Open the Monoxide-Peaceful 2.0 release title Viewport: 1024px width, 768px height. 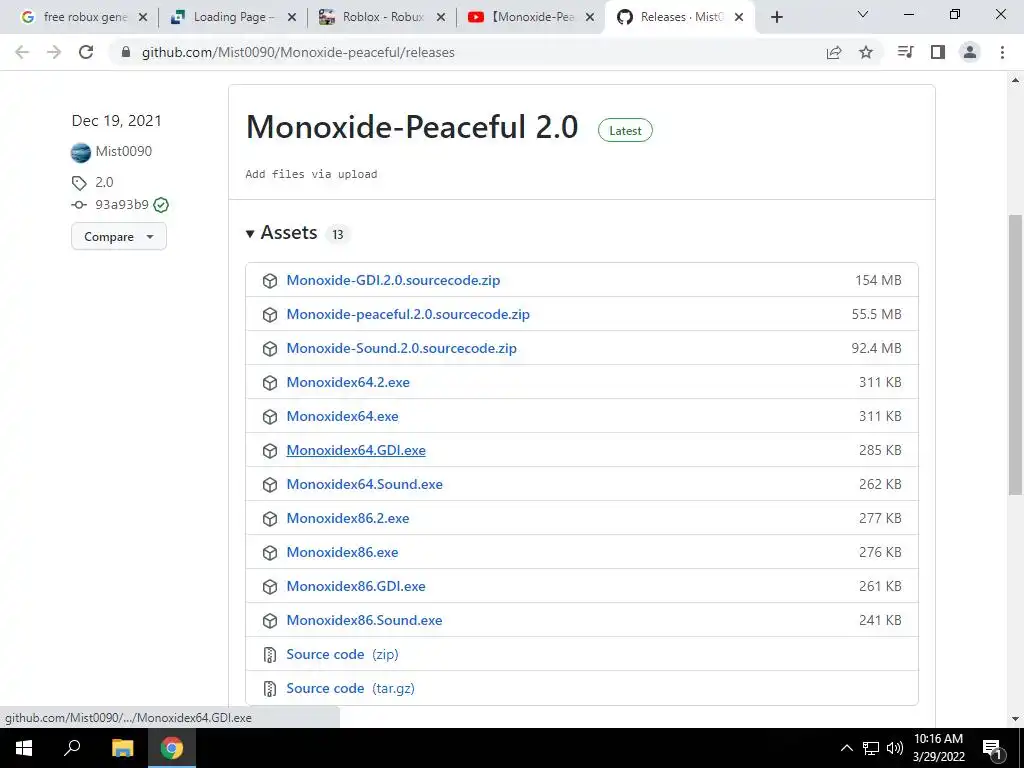[x=412, y=127]
